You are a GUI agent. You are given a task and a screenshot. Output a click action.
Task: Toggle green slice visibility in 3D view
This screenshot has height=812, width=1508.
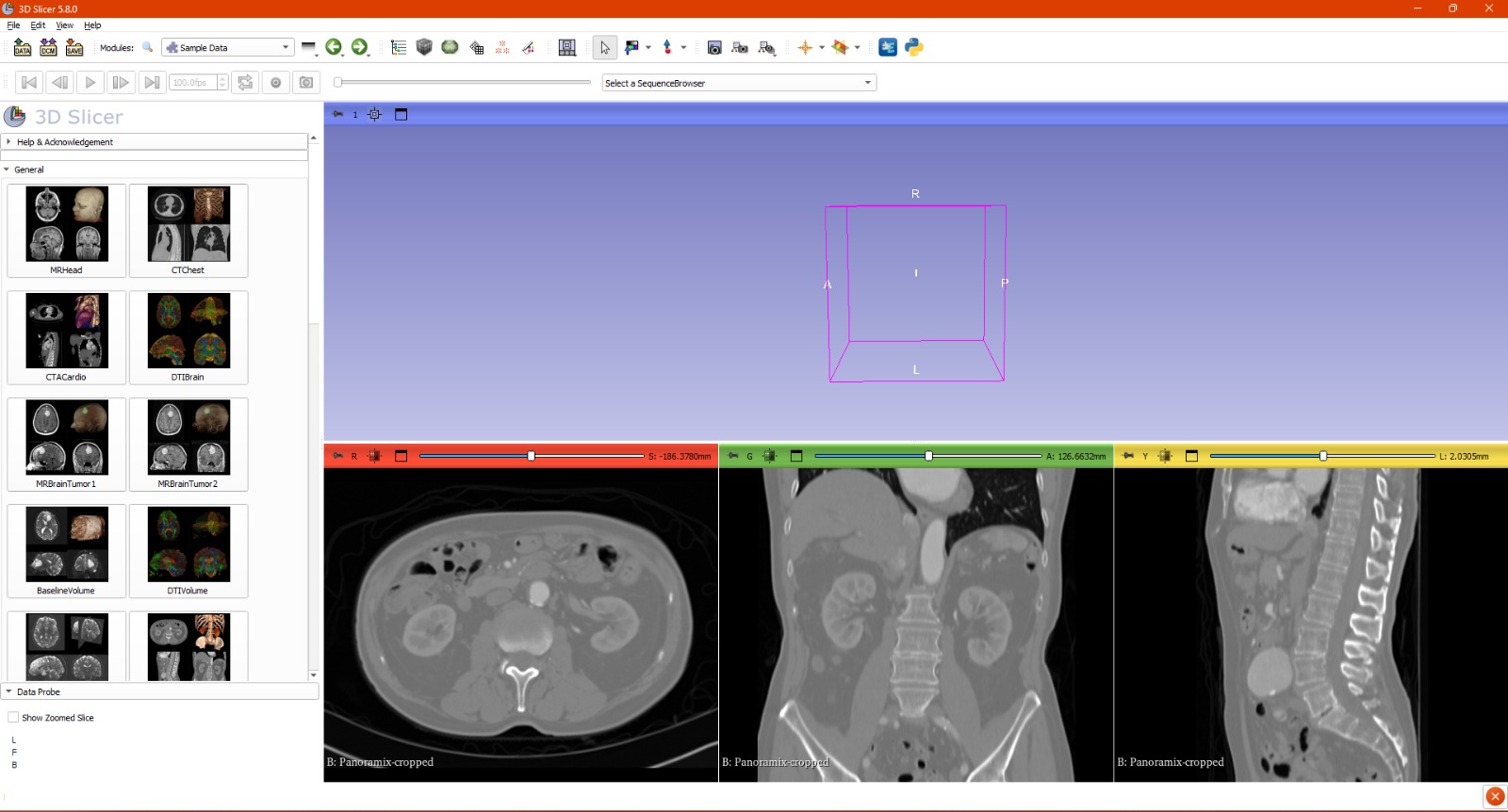[770, 456]
